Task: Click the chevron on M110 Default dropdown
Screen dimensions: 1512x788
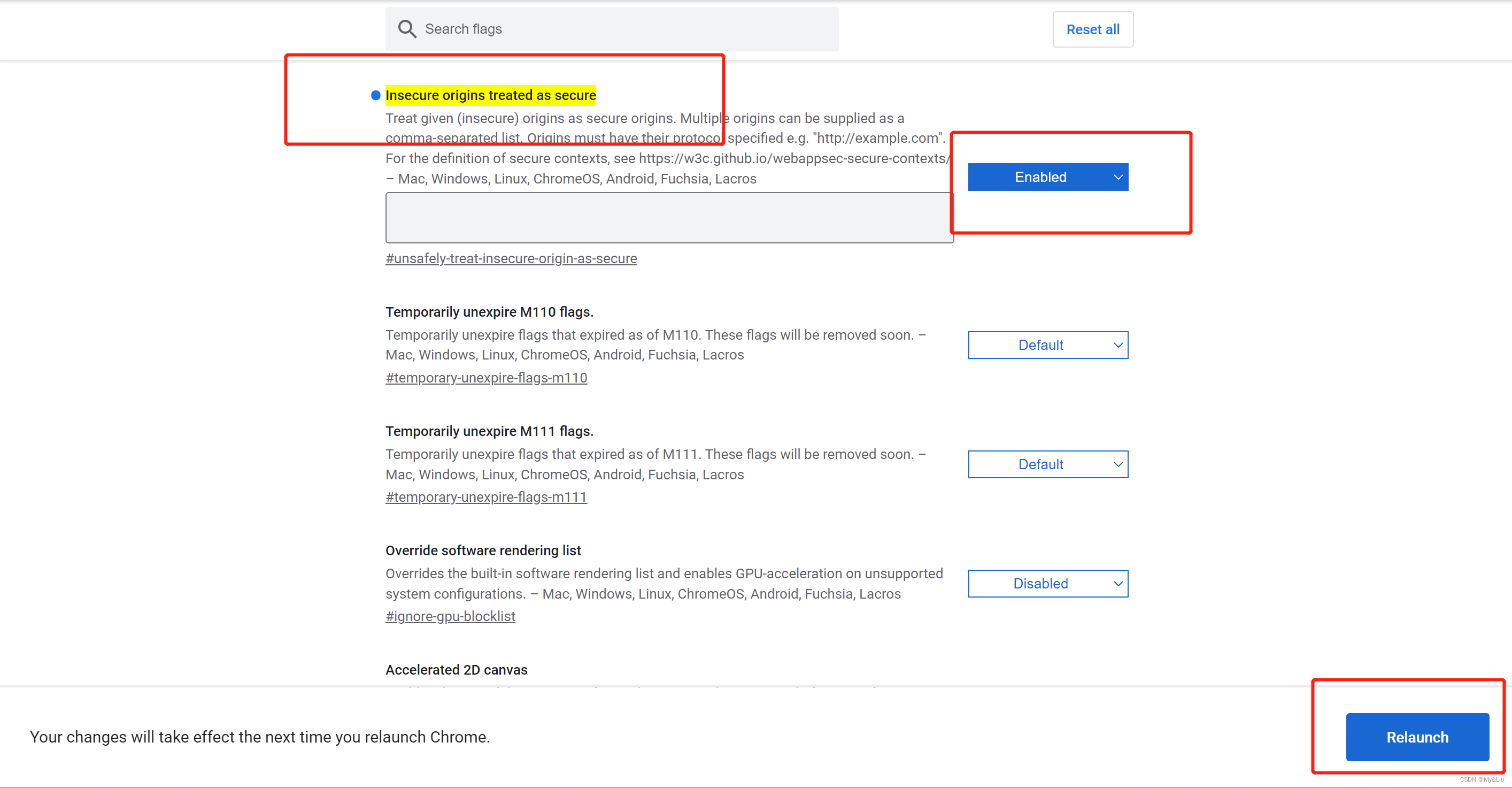Action: [1117, 345]
